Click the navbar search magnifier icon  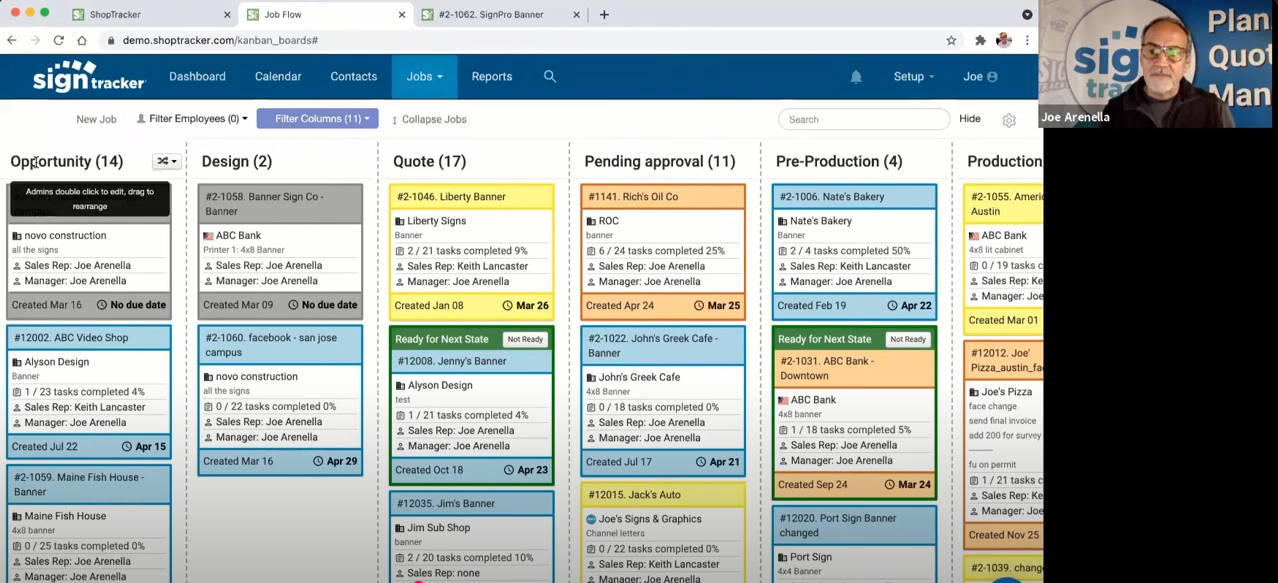549,76
